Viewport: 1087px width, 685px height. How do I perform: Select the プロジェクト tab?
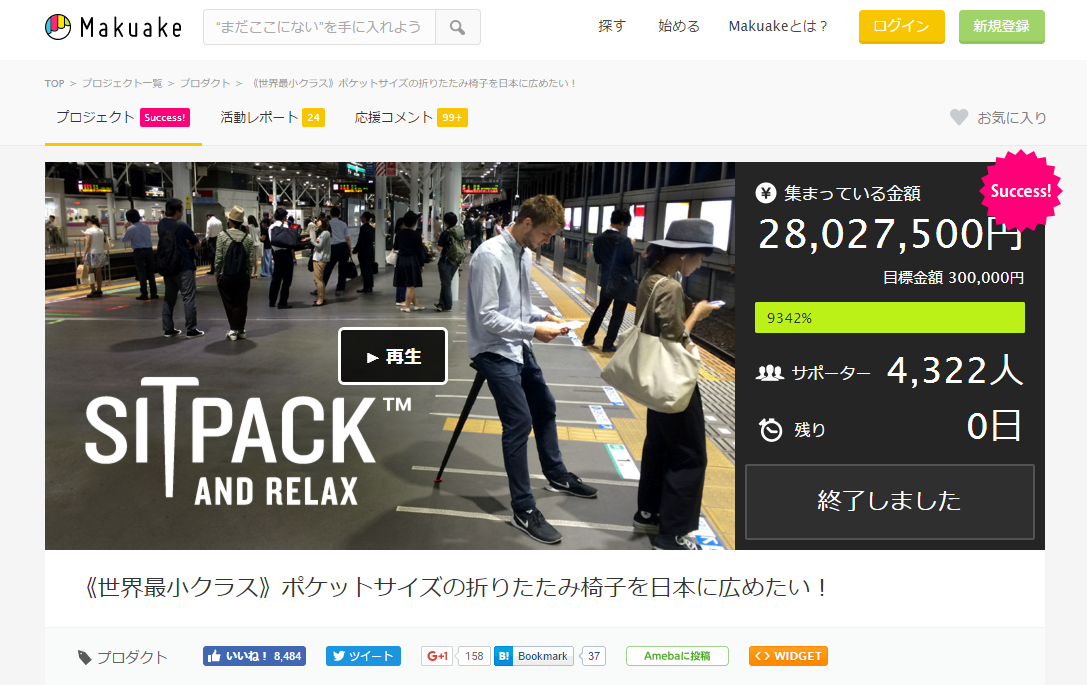click(123, 118)
